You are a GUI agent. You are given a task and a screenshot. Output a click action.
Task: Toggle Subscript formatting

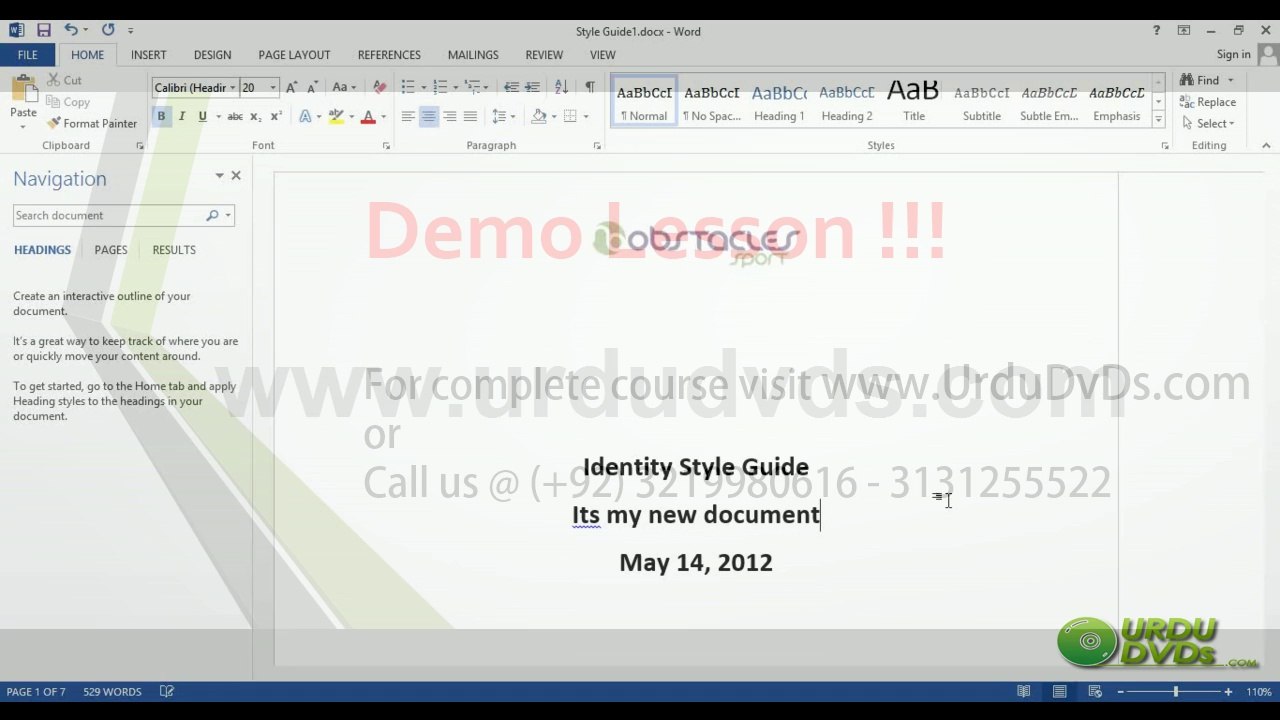click(255, 117)
